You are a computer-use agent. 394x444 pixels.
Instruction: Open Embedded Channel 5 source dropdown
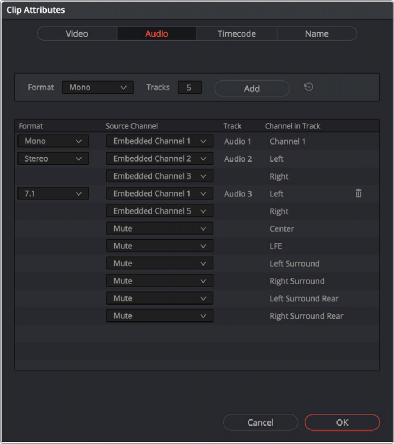(160, 211)
